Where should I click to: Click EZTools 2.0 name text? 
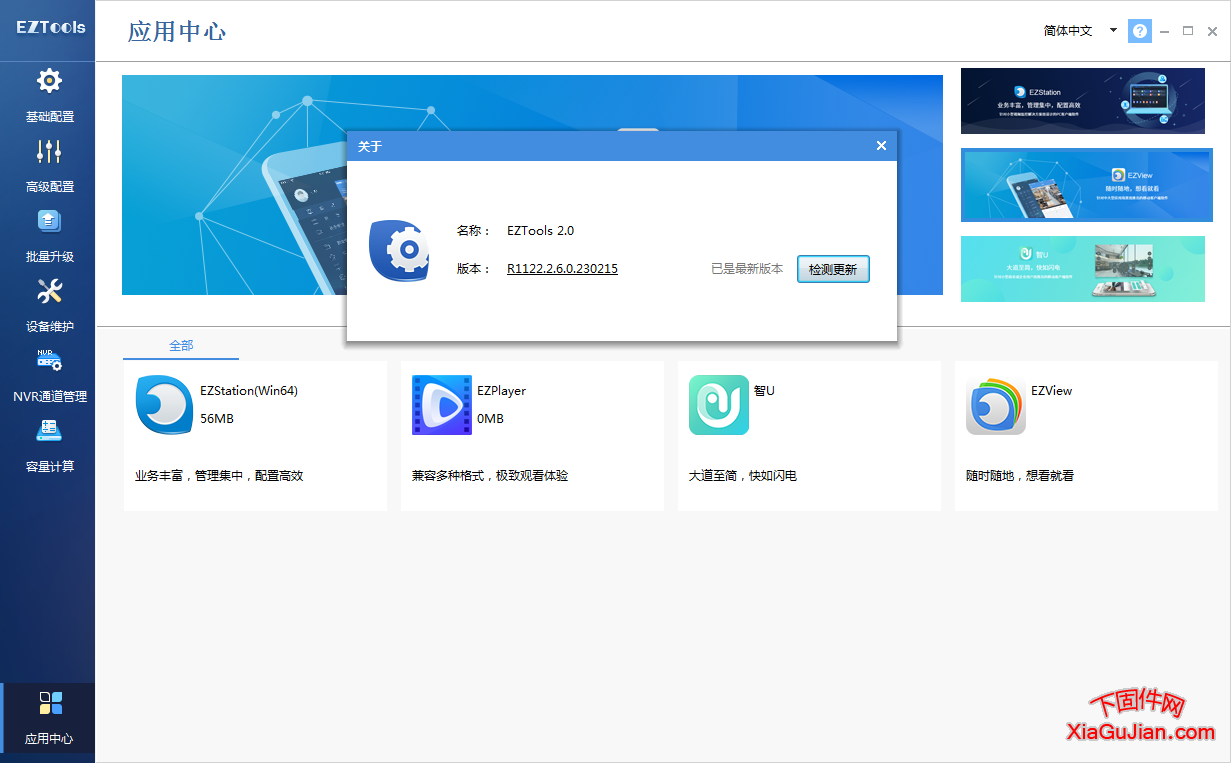tap(540, 231)
